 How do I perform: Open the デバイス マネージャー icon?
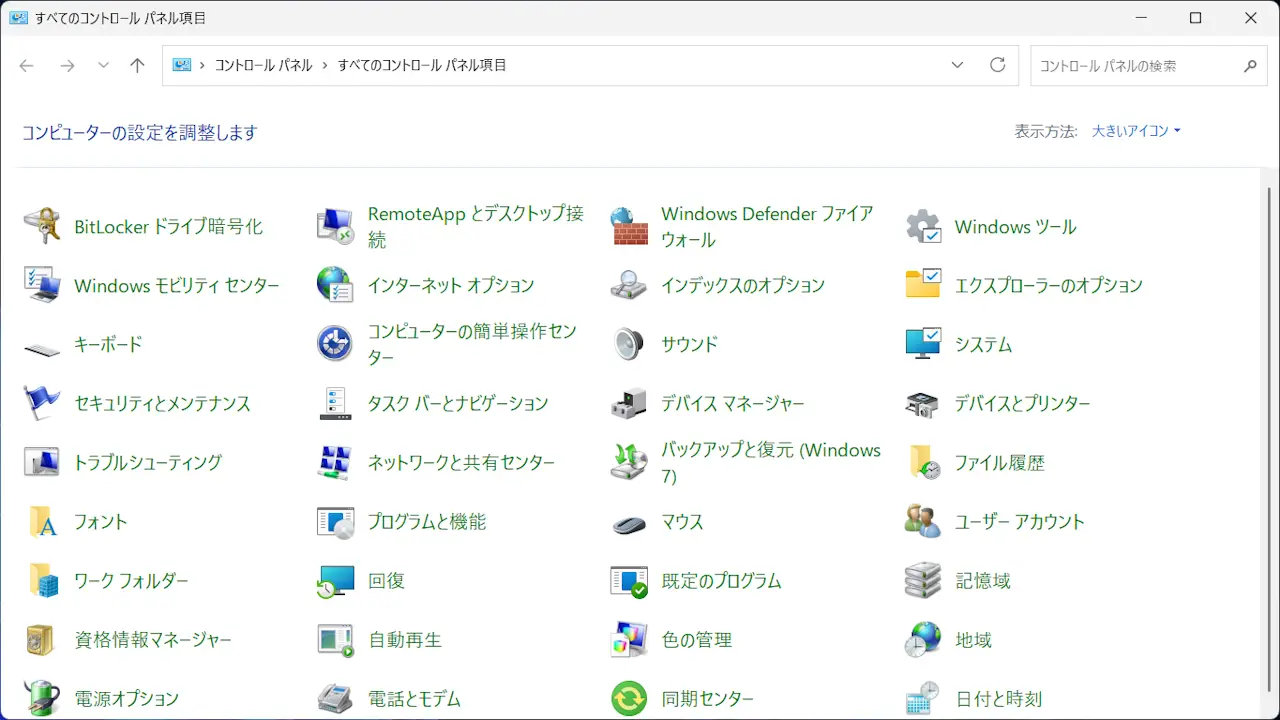tap(629, 404)
